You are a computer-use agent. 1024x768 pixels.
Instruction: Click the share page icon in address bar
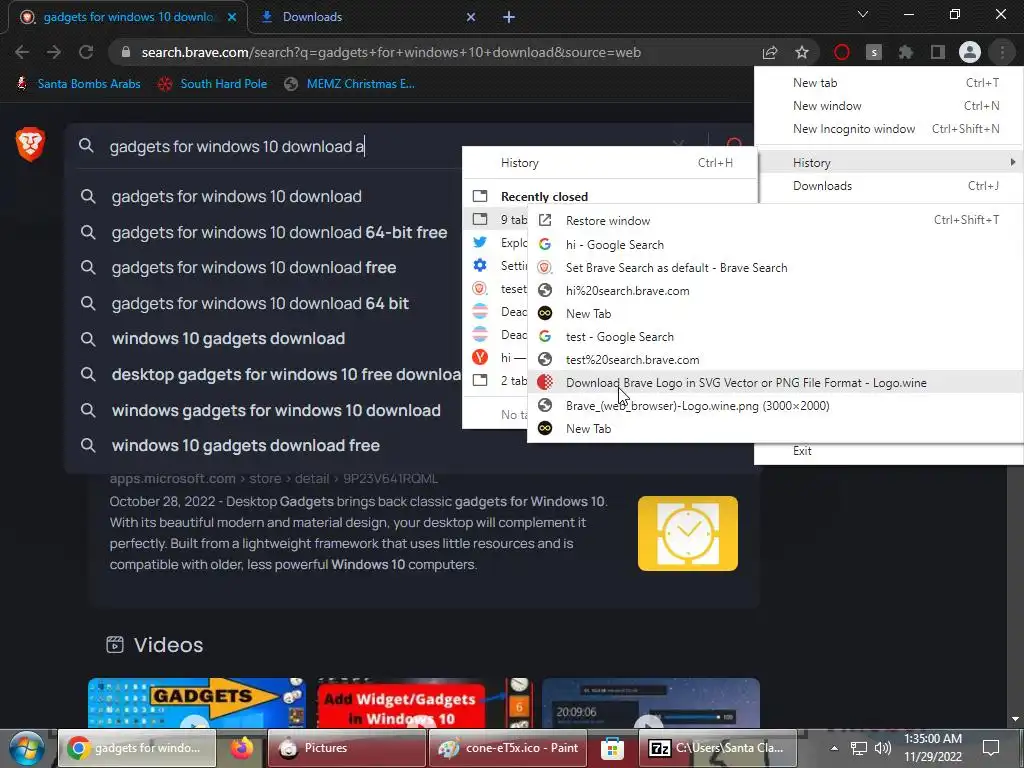(x=770, y=52)
